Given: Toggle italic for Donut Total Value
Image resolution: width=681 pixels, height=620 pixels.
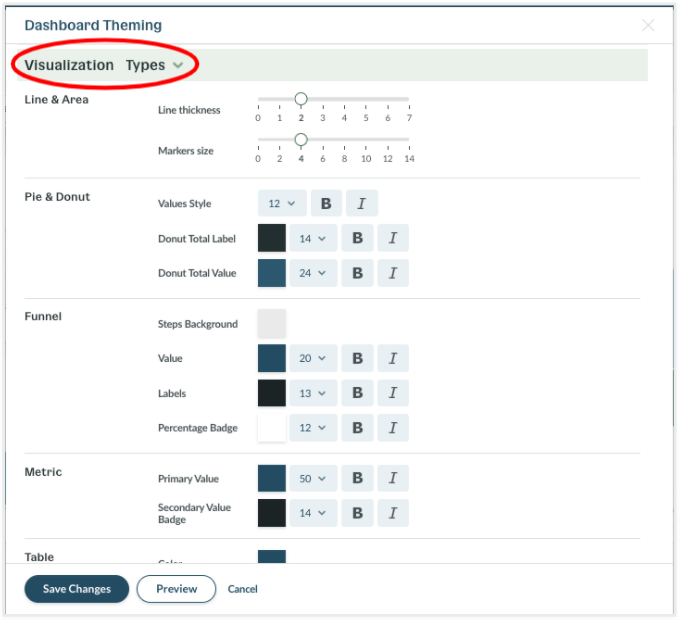Looking at the screenshot, I should click(393, 273).
